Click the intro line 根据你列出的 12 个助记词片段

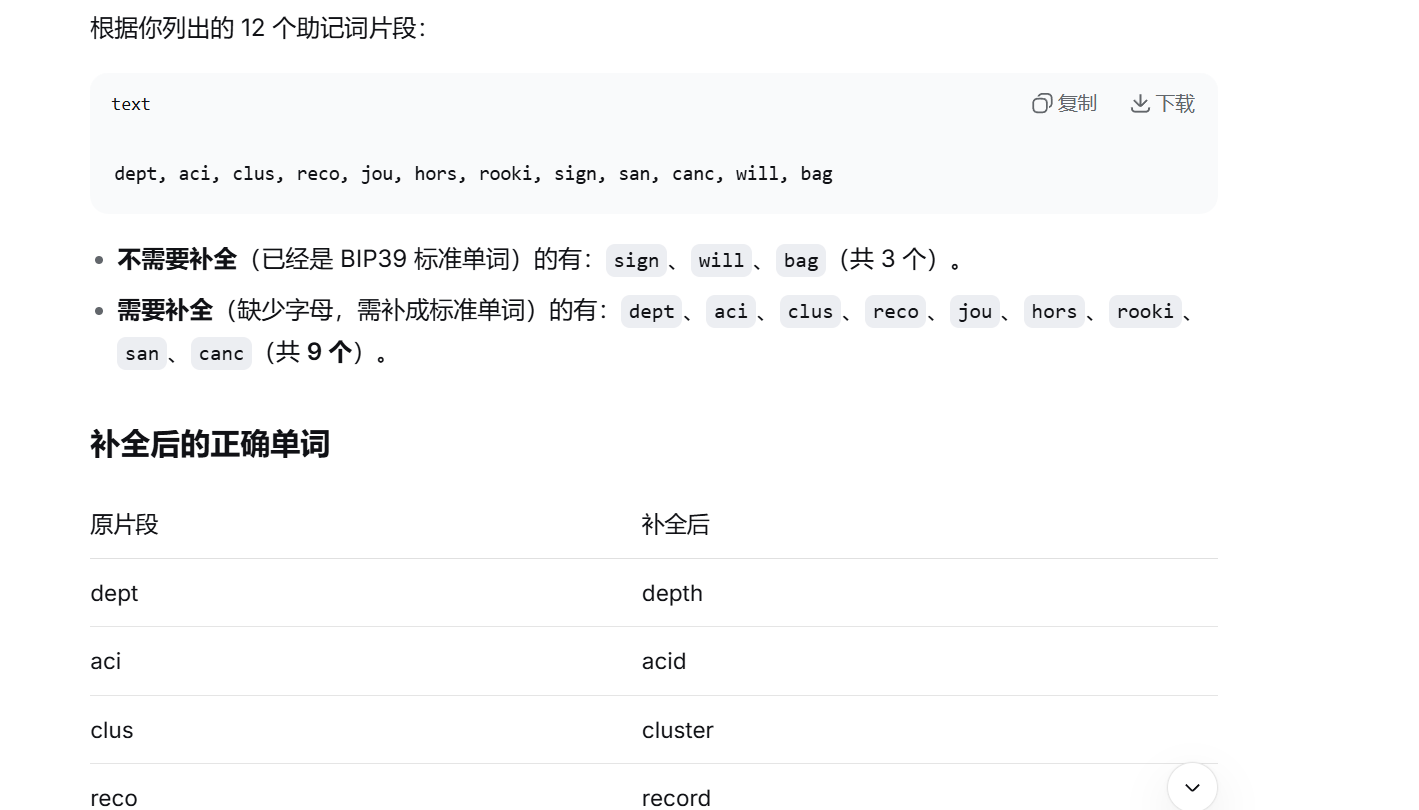[x=258, y=28]
